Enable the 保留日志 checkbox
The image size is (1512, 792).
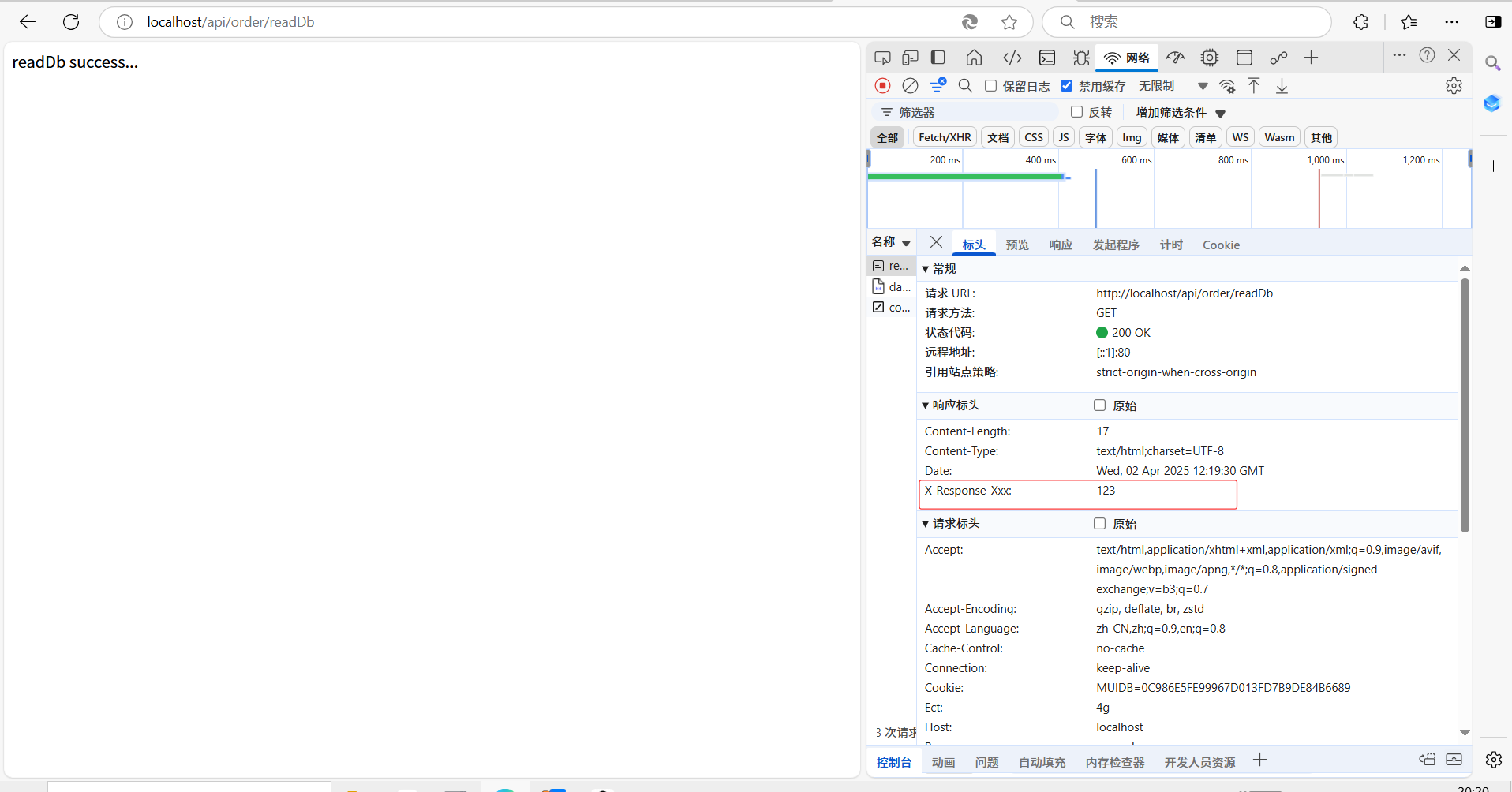click(991, 86)
